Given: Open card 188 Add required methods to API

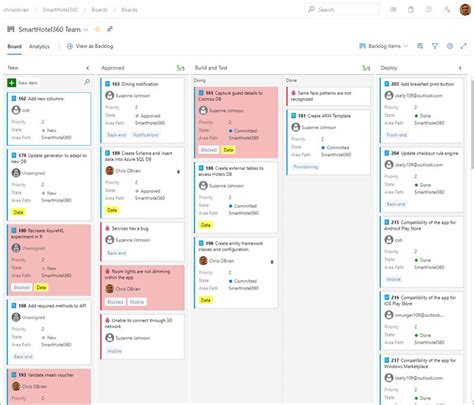Looking at the screenshot, I should (x=52, y=306).
